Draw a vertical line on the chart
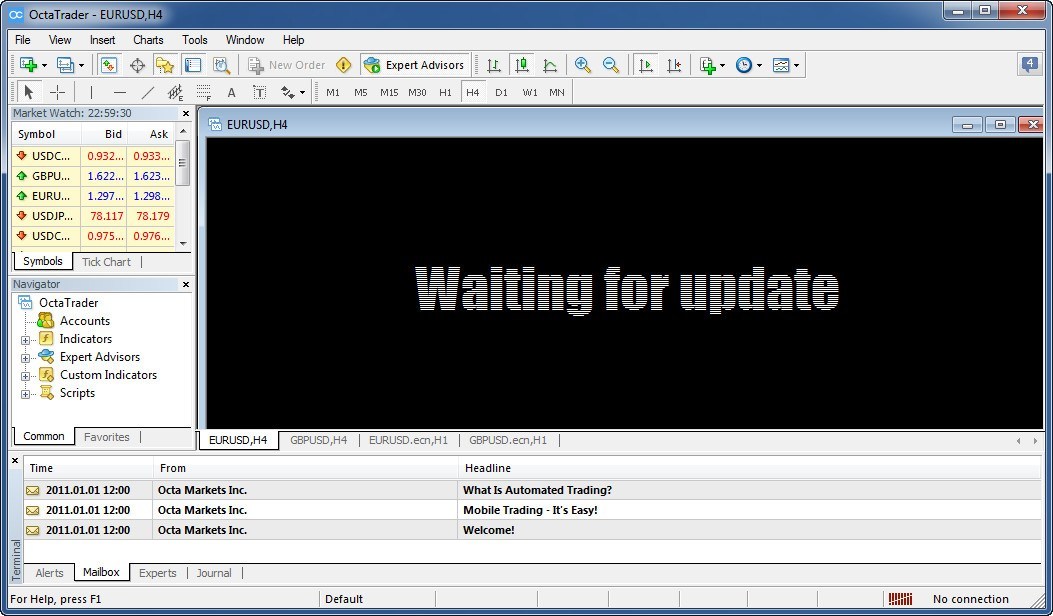Screen dimensions: 1053x616 tap(91, 91)
